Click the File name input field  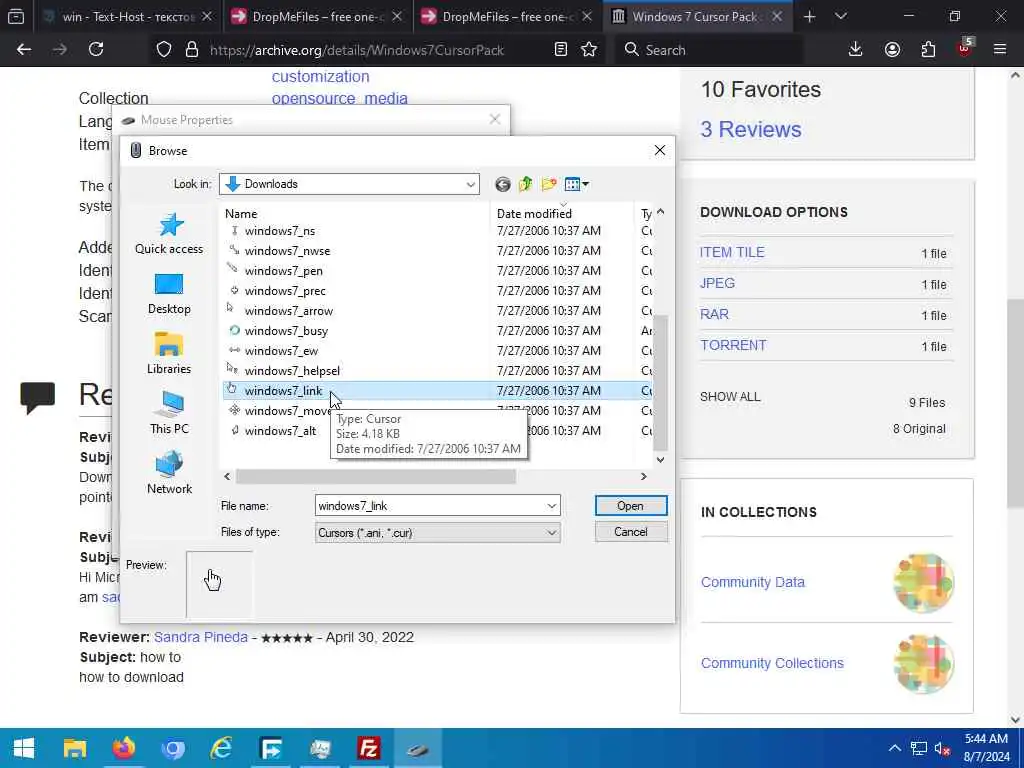point(430,505)
